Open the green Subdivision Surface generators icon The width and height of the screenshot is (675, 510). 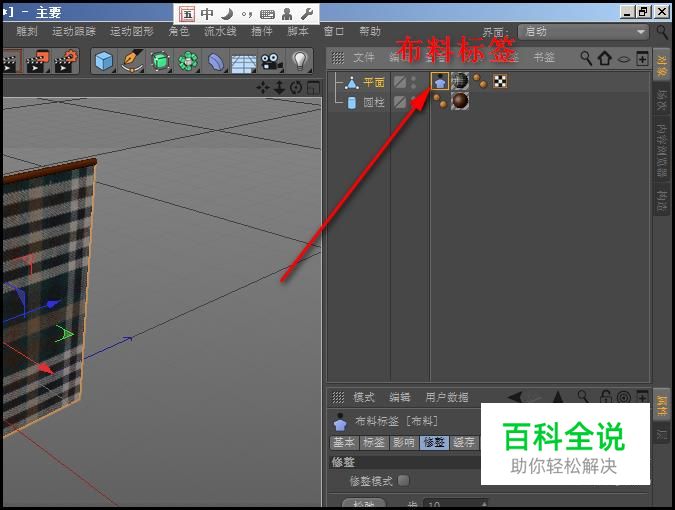[160, 61]
